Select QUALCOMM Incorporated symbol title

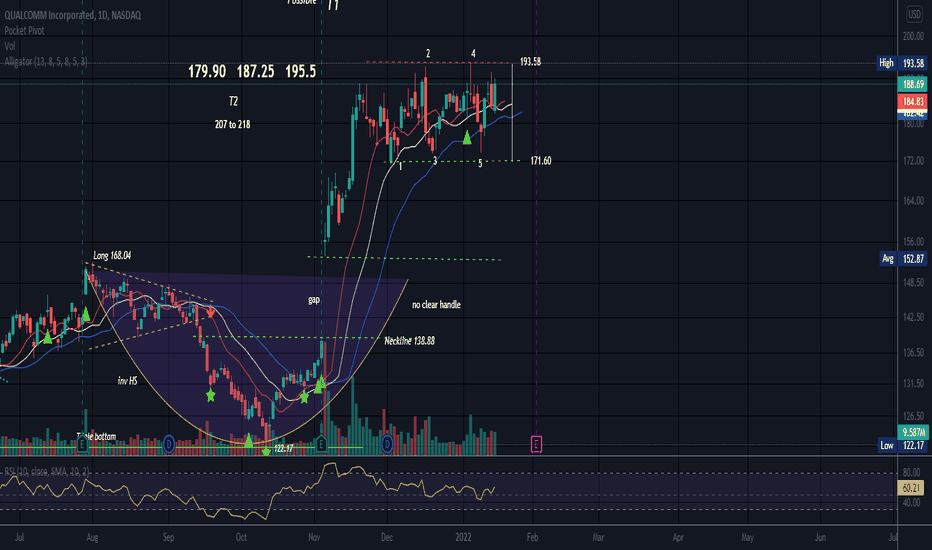click(x=73, y=15)
